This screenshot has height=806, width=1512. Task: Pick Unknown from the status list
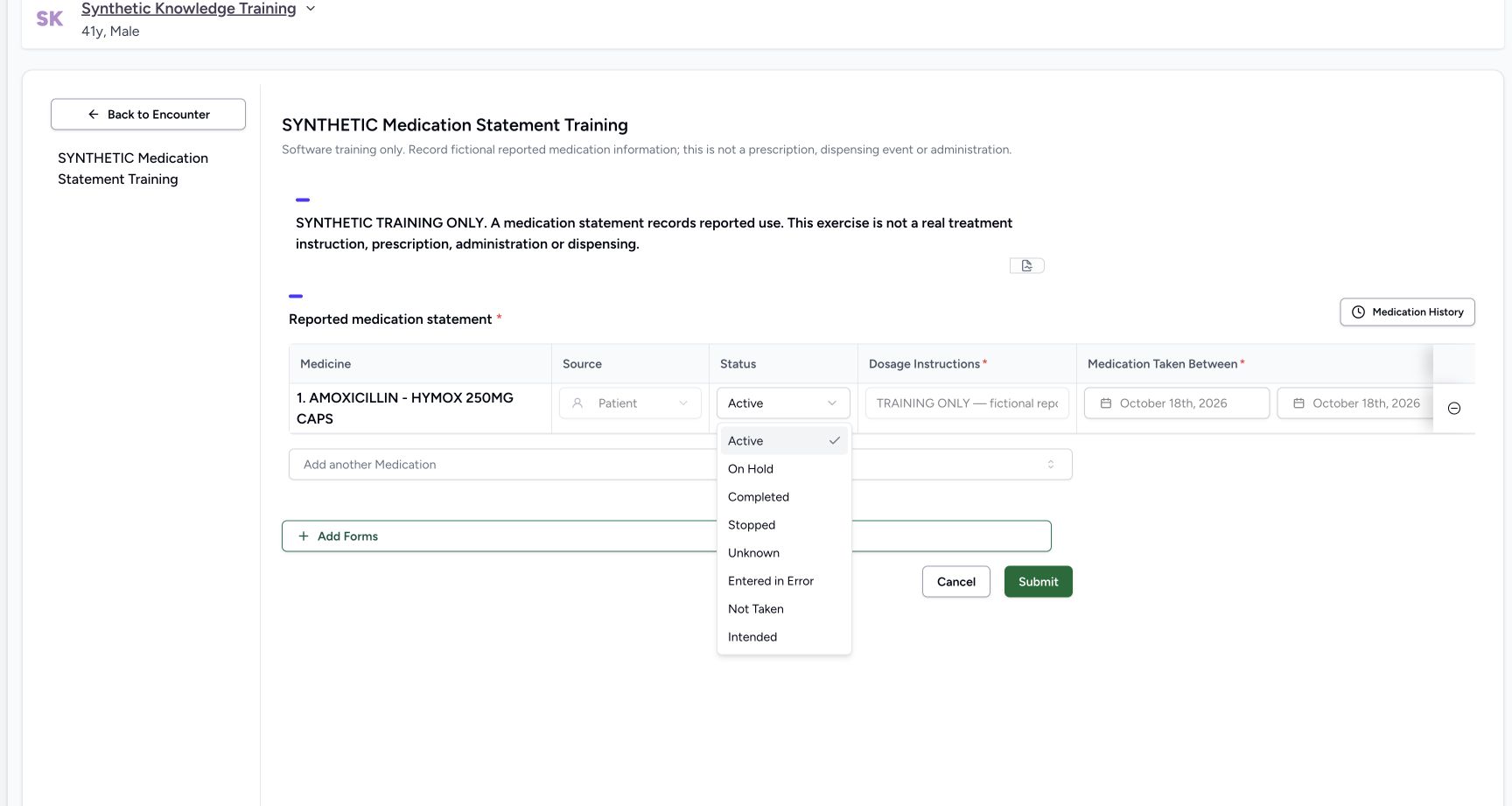[x=784, y=553]
